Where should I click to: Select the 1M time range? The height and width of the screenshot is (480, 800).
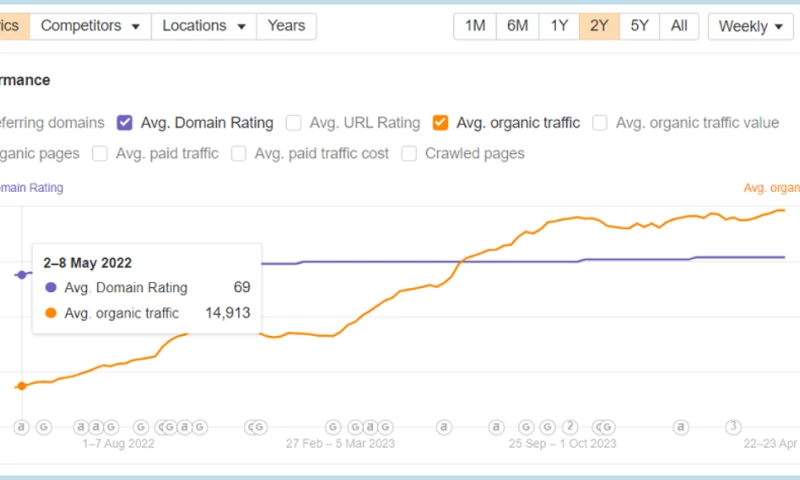pos(475,26)
